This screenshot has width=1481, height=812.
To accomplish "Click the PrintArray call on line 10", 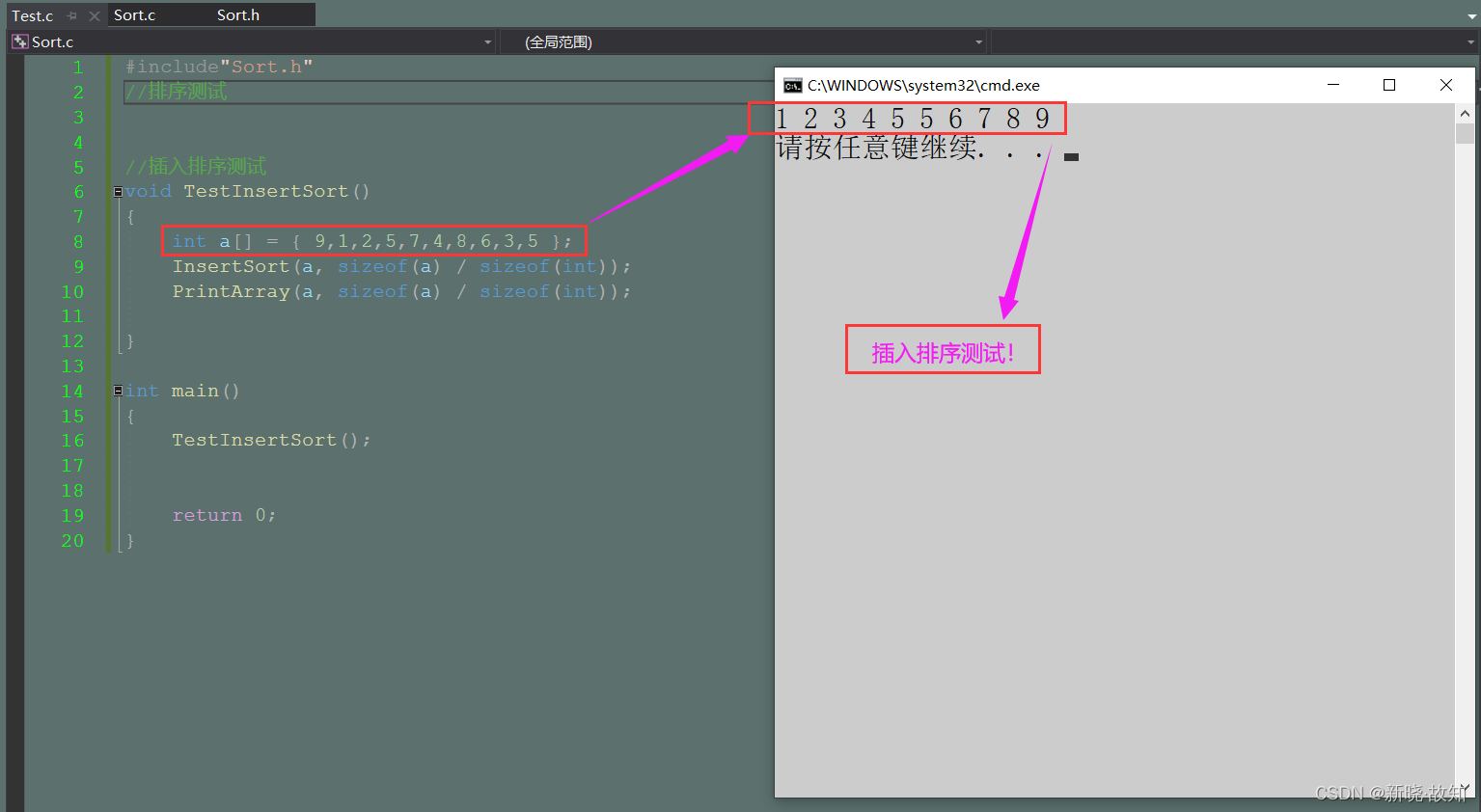I will coord(401,291).
